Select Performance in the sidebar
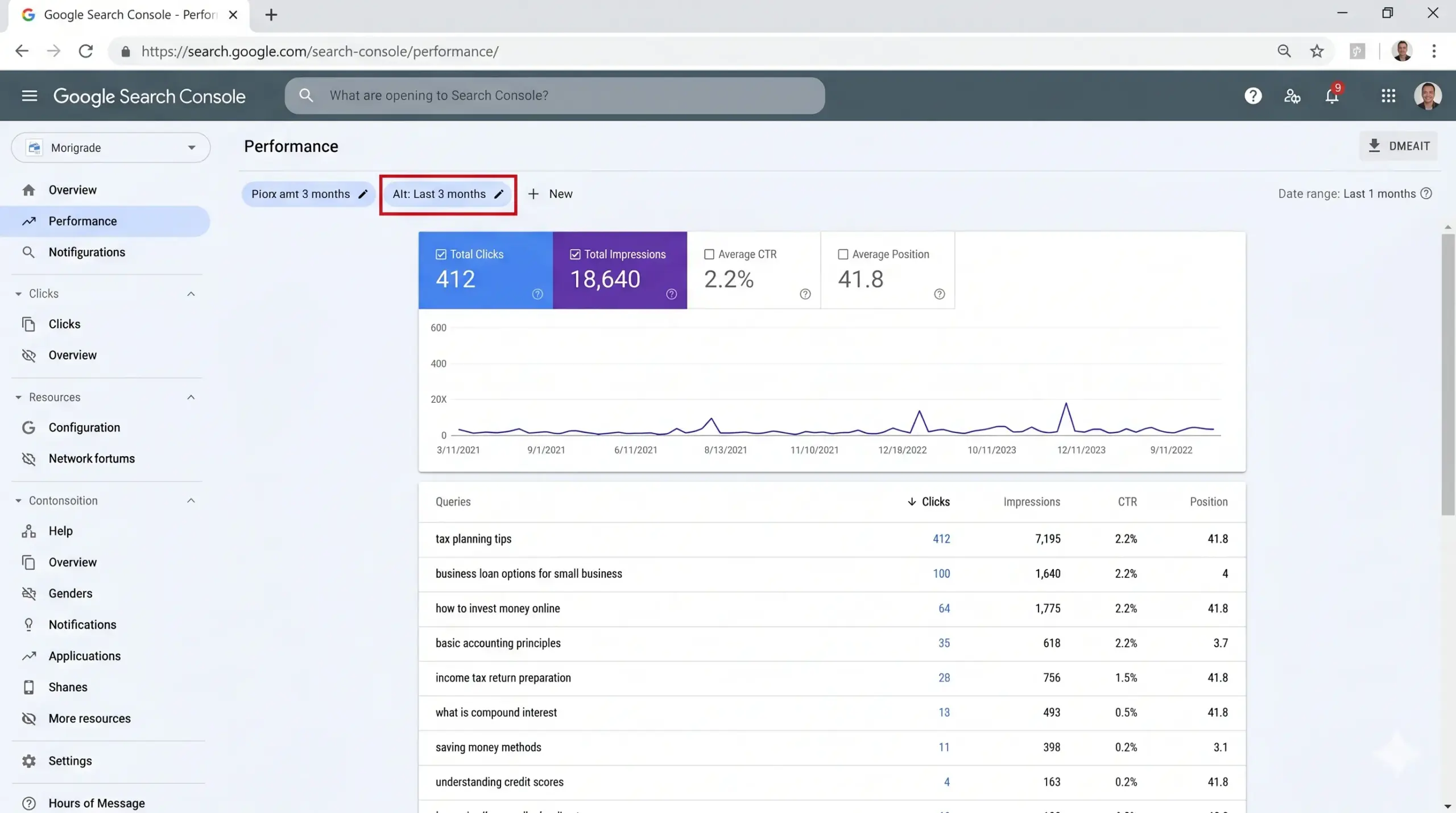The image size is (1456, 813). 105,221
